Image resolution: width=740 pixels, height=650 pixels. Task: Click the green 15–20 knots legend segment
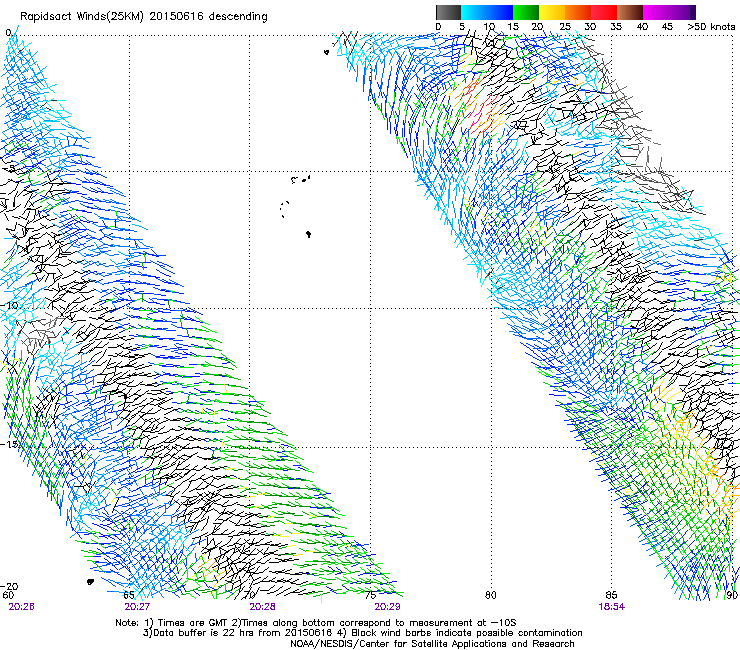(x=526, y=12)
